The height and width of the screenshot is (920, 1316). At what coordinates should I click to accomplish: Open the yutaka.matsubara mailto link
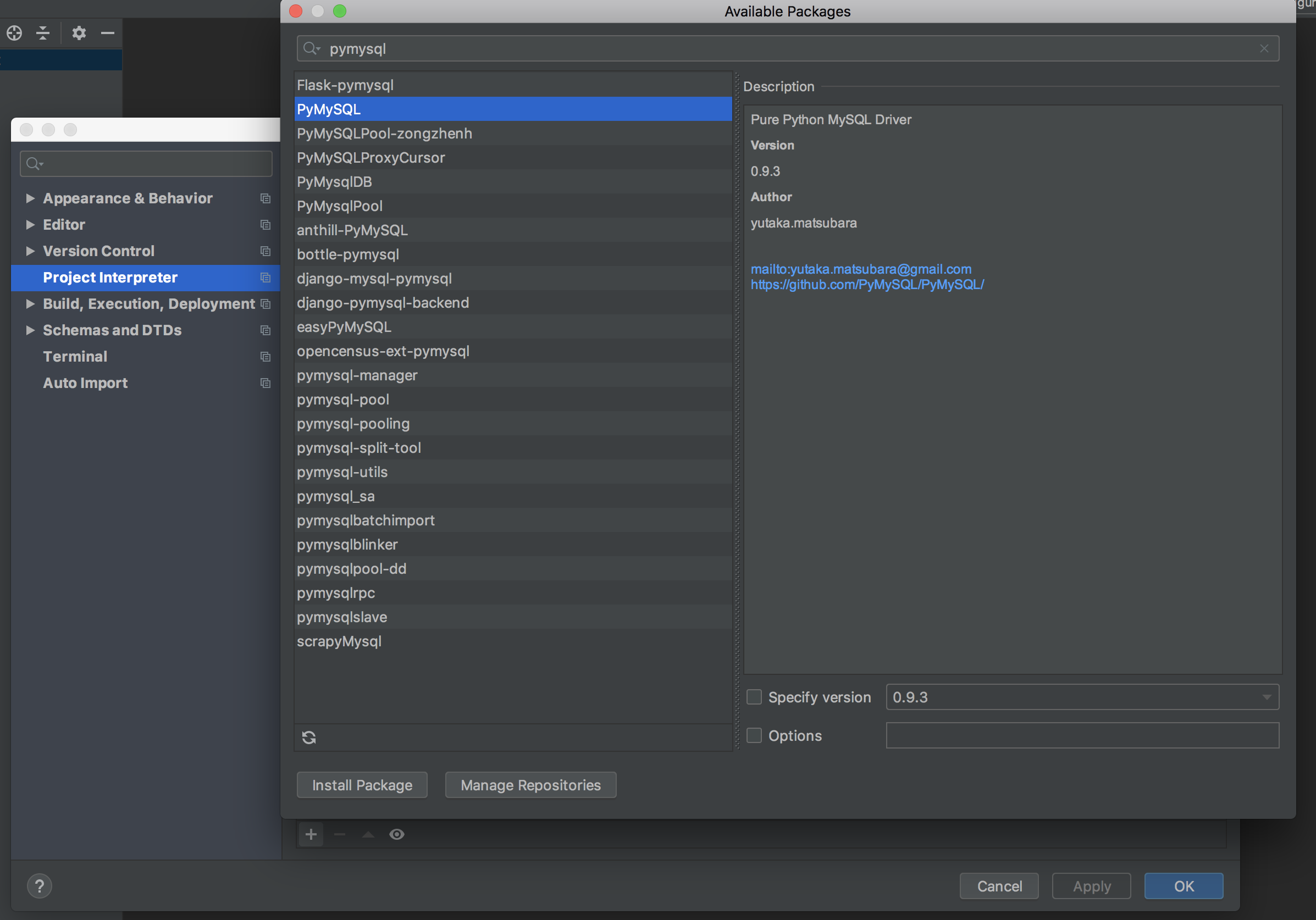click(x=861, y=269)
